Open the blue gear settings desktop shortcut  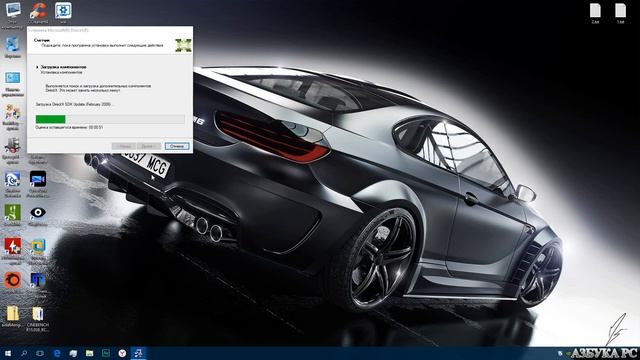point(63,11)
